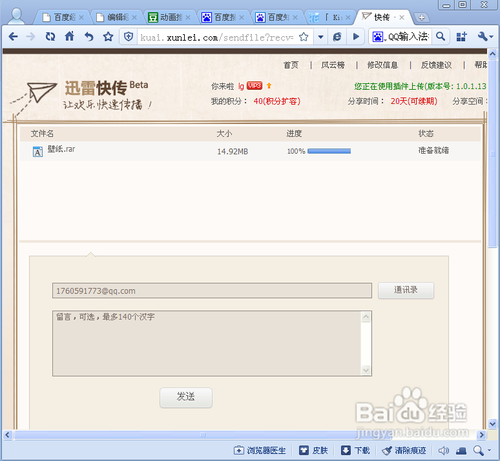Open the extensions grid icon
Screen dimensions: 500x461
[462, 37]
